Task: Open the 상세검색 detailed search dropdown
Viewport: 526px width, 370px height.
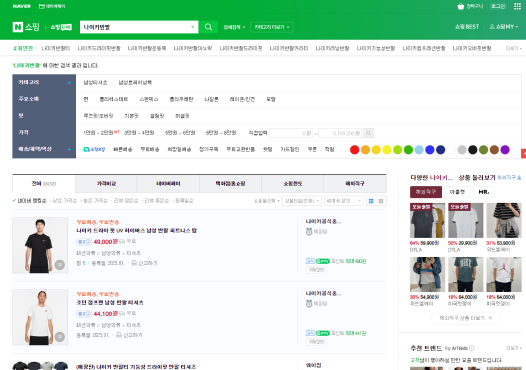Action: (234, 27)
